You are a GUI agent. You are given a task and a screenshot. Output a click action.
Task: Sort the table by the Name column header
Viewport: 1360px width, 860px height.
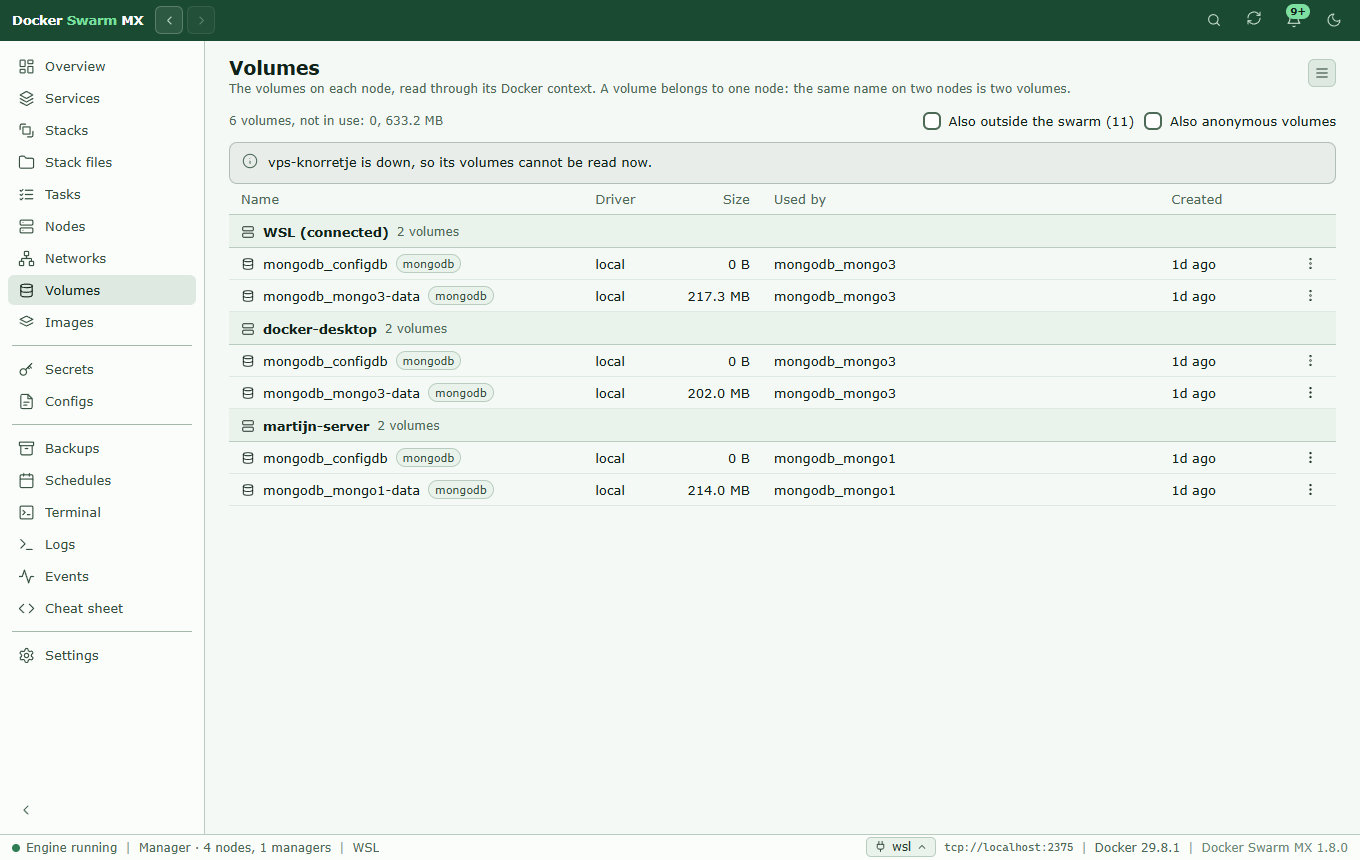coord(260,199)
